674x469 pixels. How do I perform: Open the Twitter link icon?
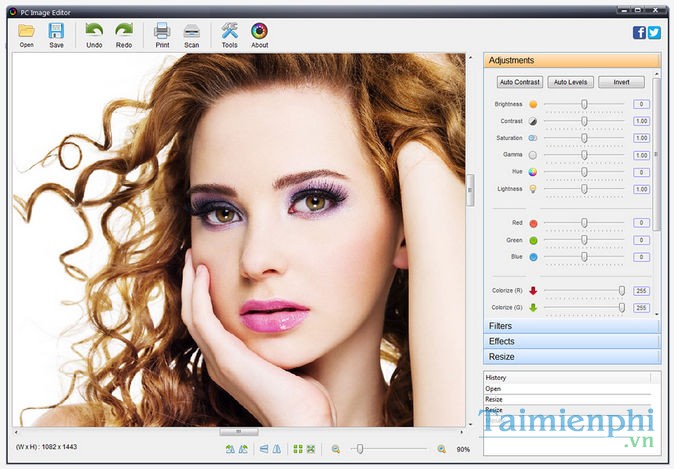pyautogui.click(x=654, y=33)
